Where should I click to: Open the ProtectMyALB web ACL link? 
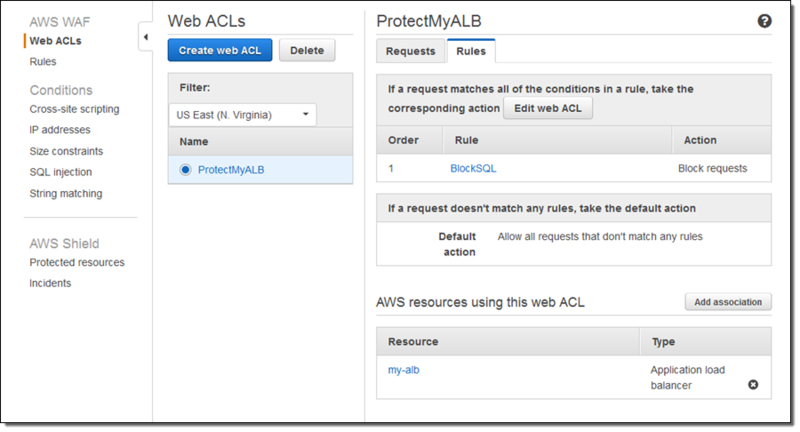point(231,170)
